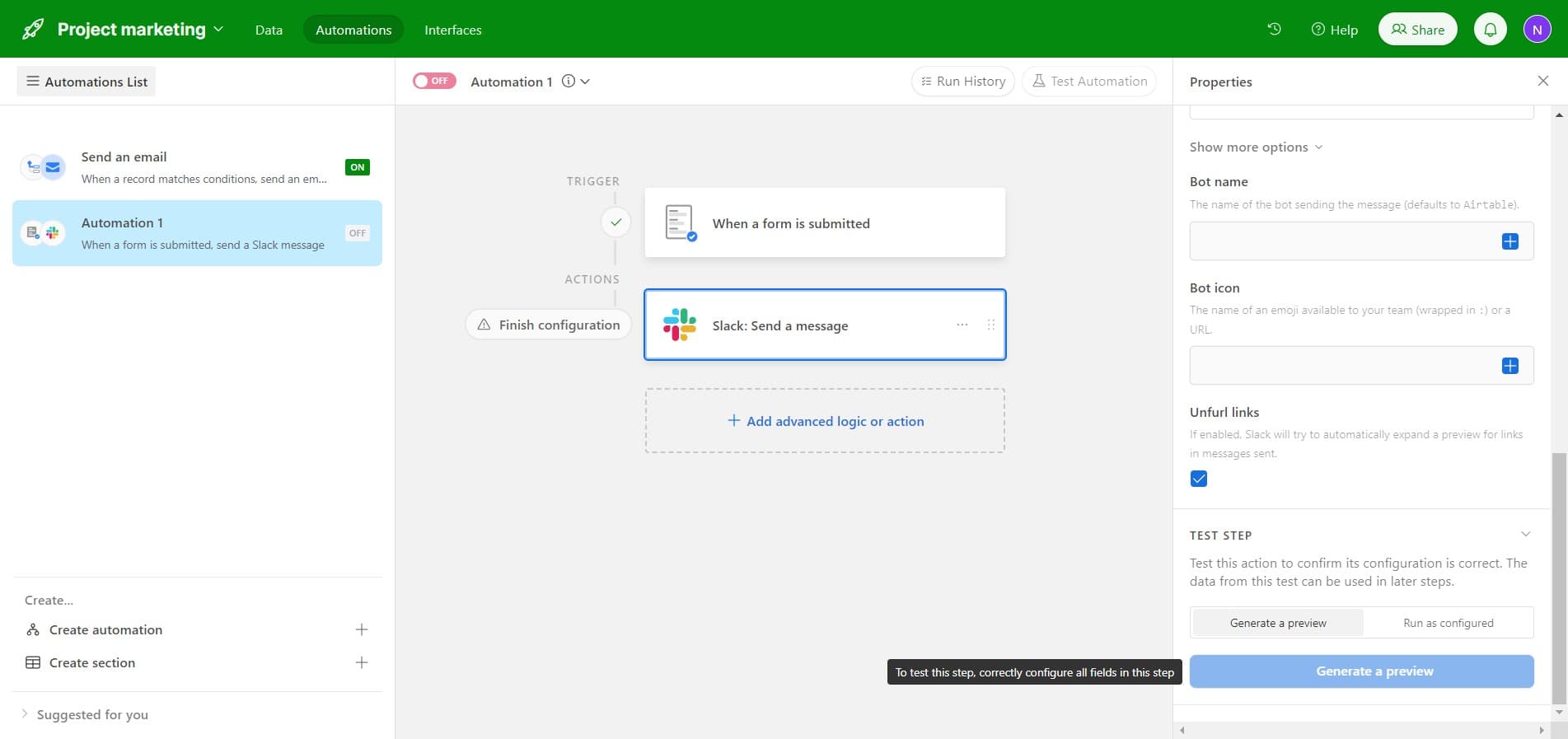
Task: Select Generate a preview test mode
Action: (x=1278, y=623)
